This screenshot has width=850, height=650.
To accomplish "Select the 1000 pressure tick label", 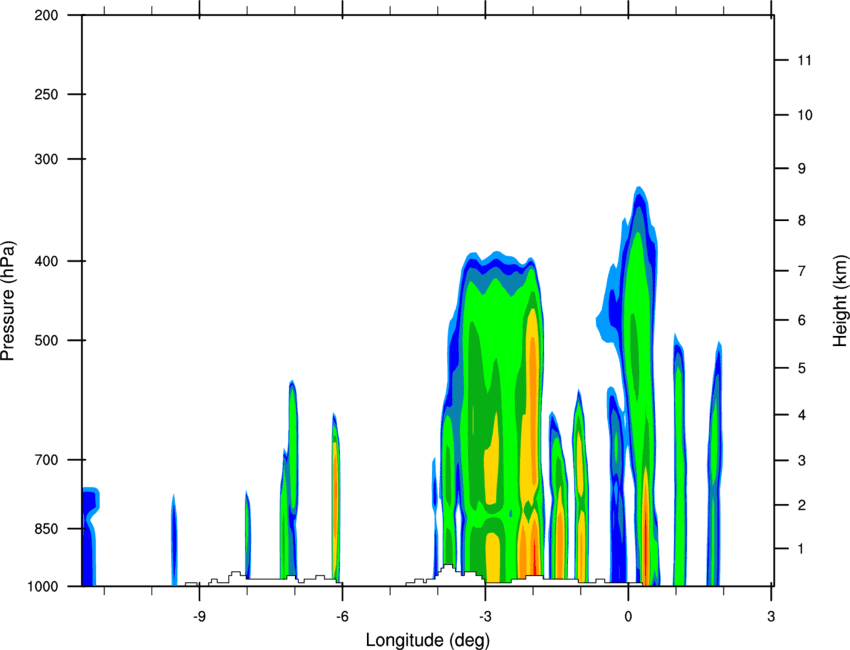I will click(43, 586).
